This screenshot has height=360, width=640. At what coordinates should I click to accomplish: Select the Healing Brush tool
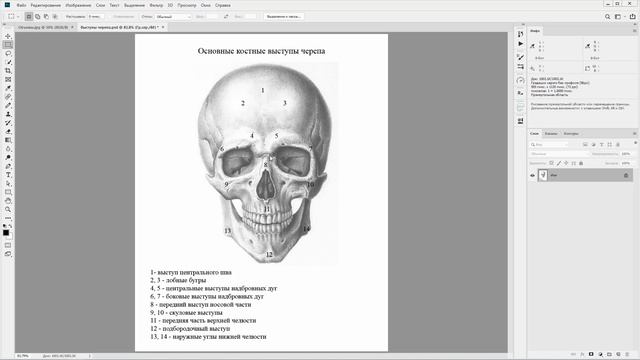[x=8, y=97]
